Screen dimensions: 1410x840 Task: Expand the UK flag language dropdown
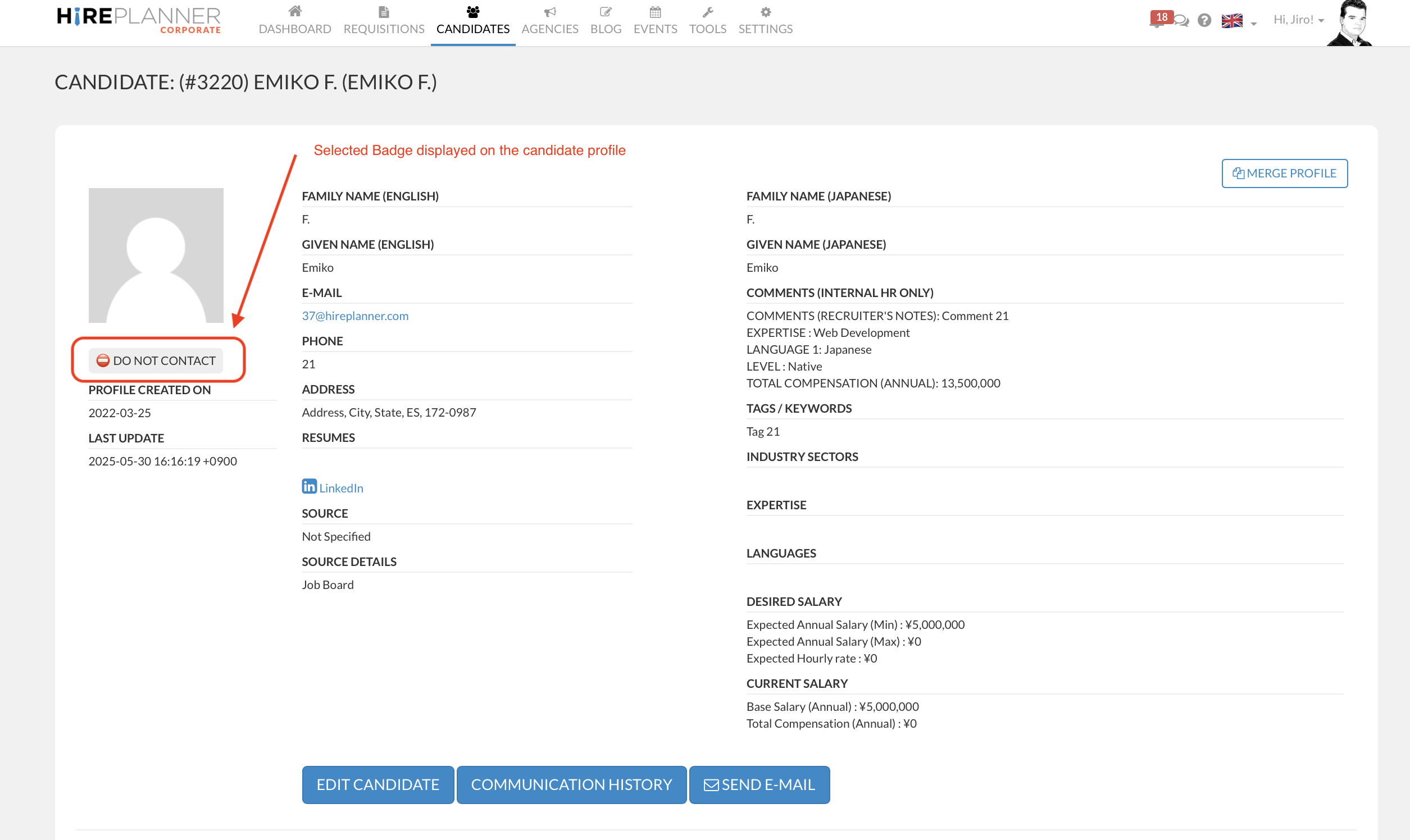(1239, 21)
